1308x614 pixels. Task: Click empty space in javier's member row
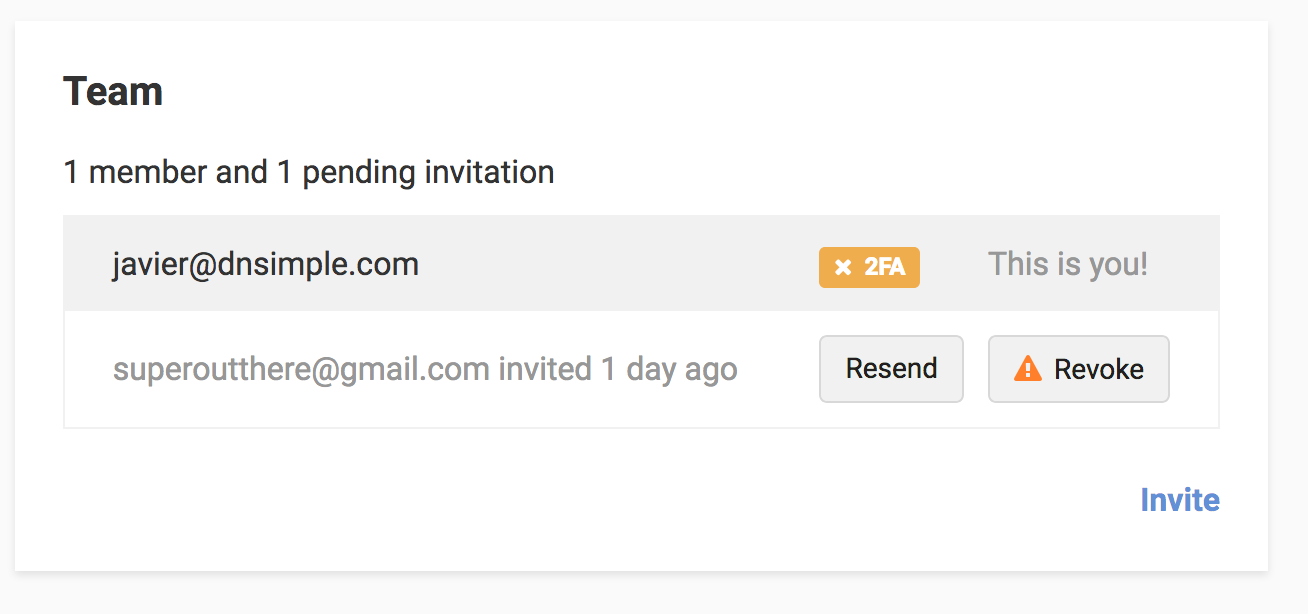620,264
